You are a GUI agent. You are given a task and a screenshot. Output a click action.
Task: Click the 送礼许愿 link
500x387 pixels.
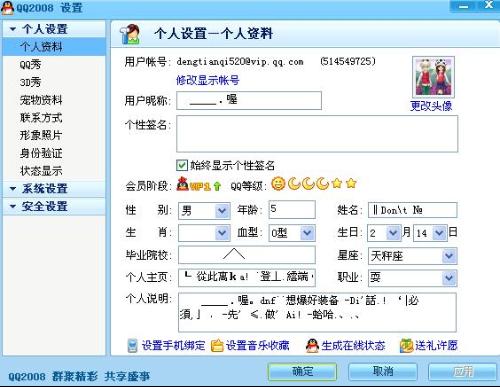[436, 345]
